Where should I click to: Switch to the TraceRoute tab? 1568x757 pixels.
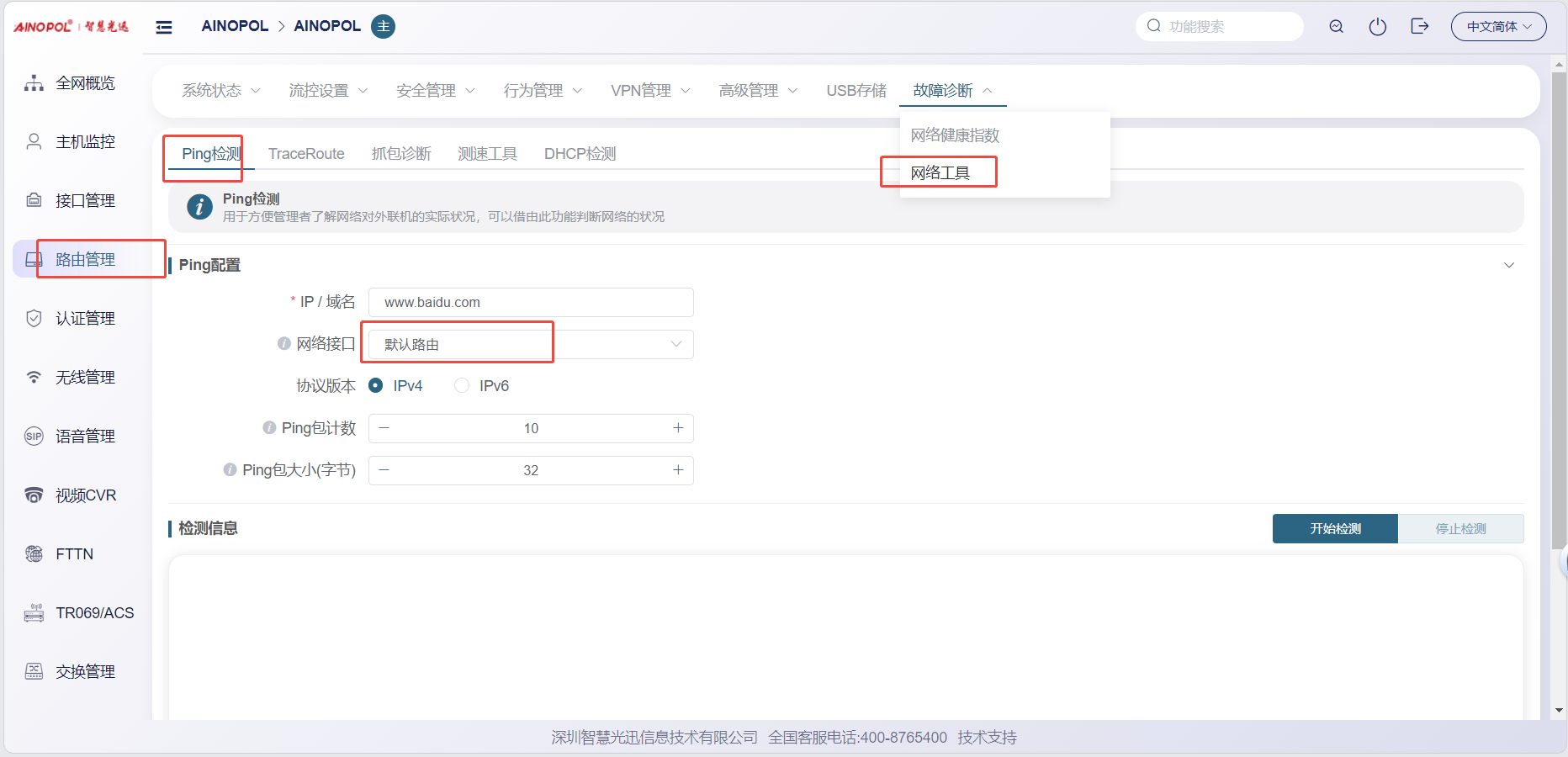(x=306, y=154)
